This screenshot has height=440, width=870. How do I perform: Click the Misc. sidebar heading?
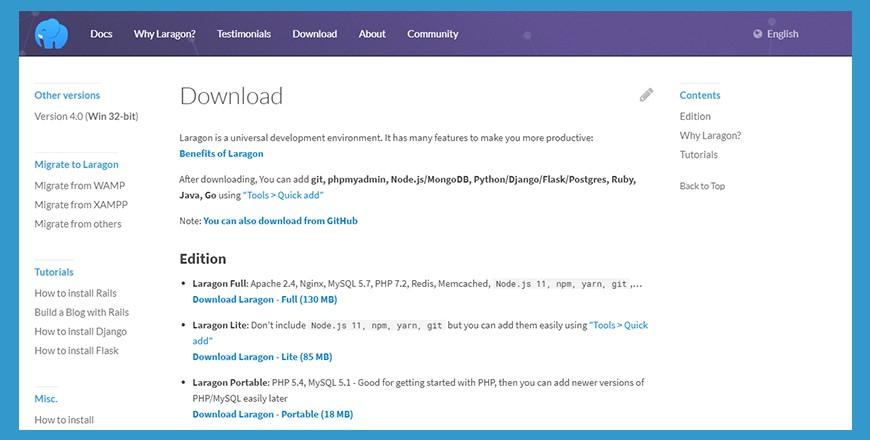coord(46,399)
